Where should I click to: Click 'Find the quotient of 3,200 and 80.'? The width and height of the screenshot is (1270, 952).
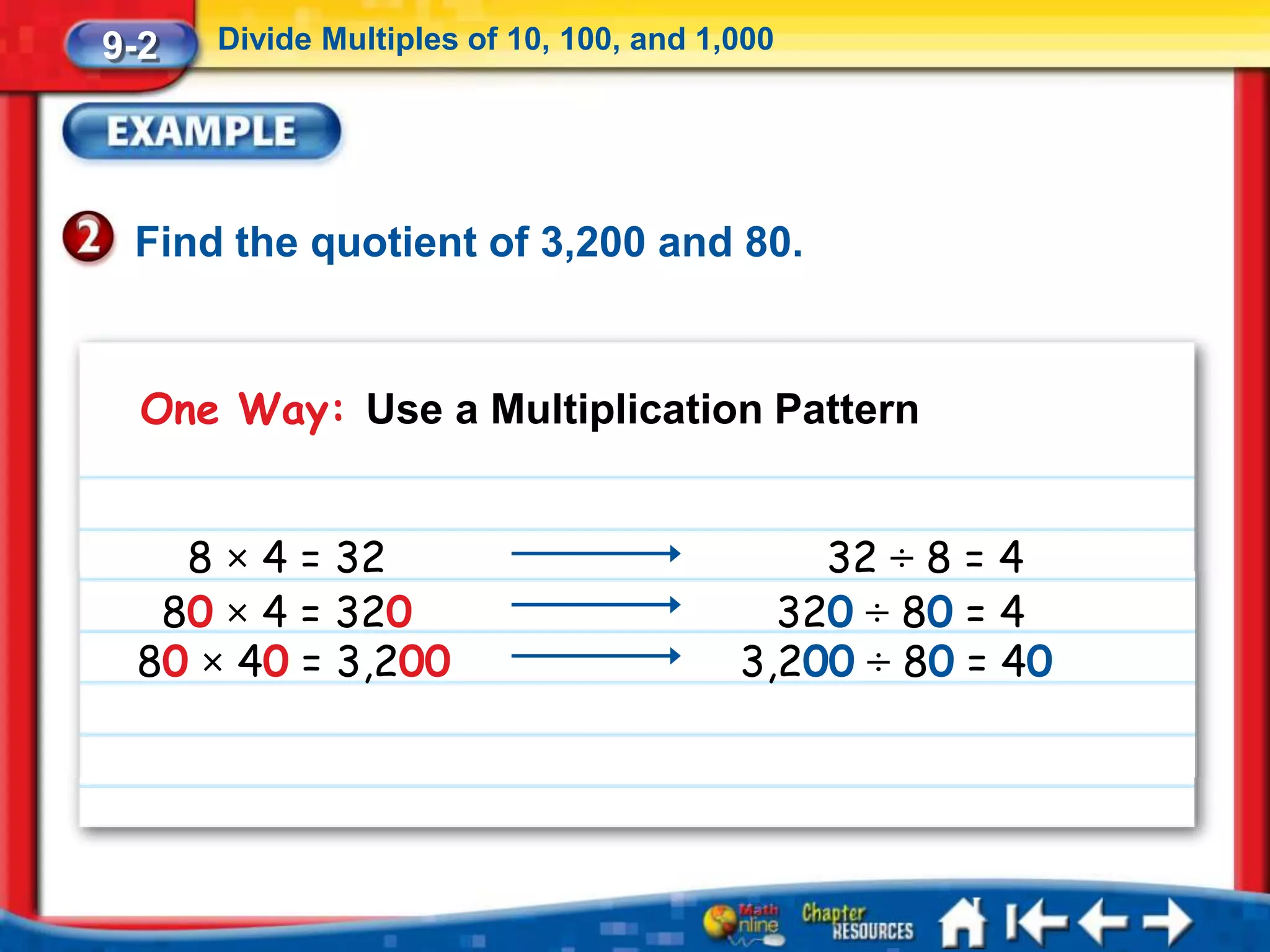469,242
